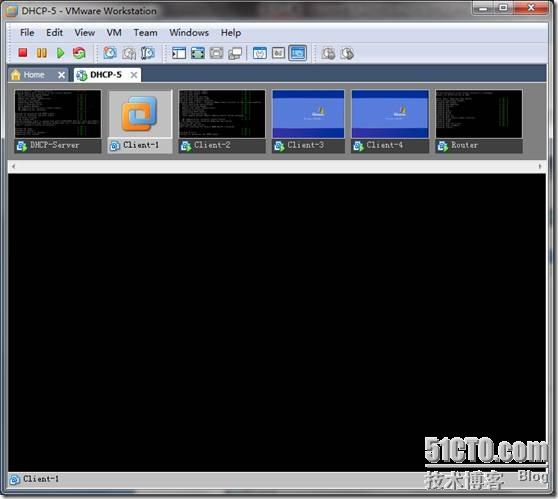
Task: Click the Client-4 label icon
Action: coord(358,146)
